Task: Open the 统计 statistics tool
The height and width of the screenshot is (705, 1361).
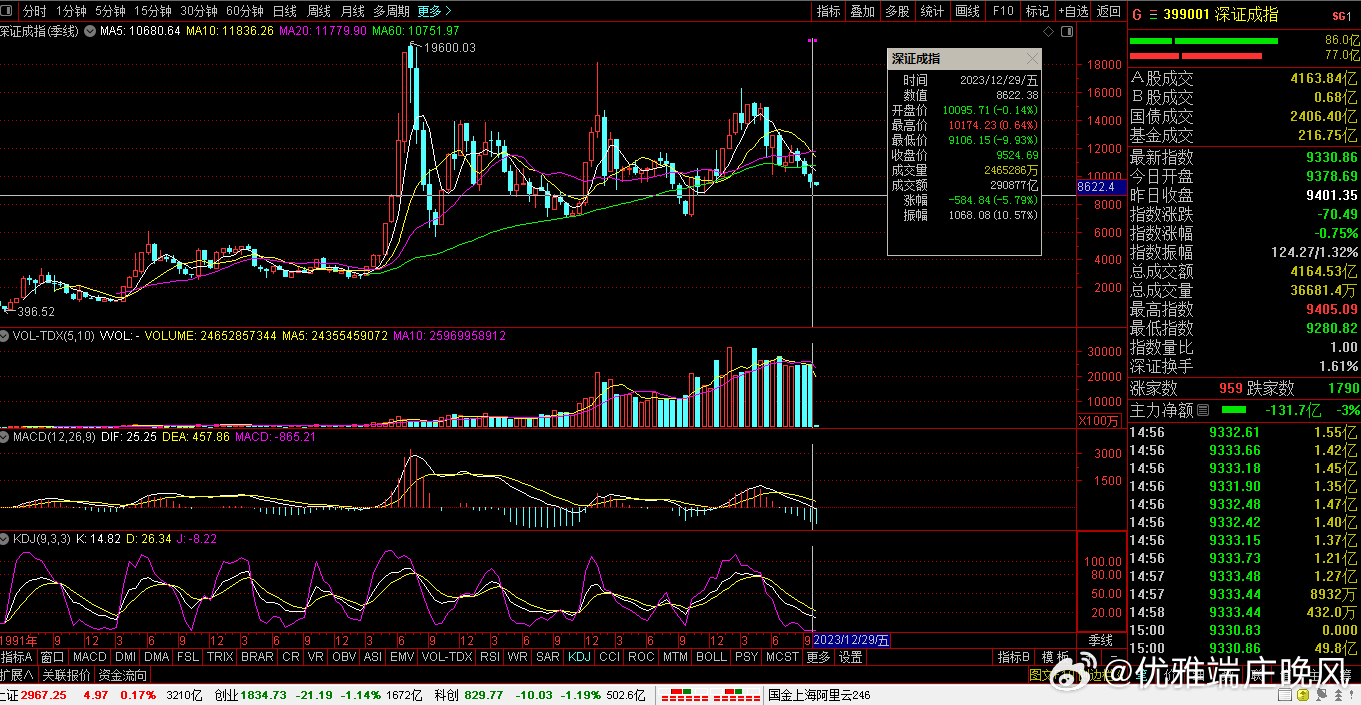Action: click(x=932, y=11)
